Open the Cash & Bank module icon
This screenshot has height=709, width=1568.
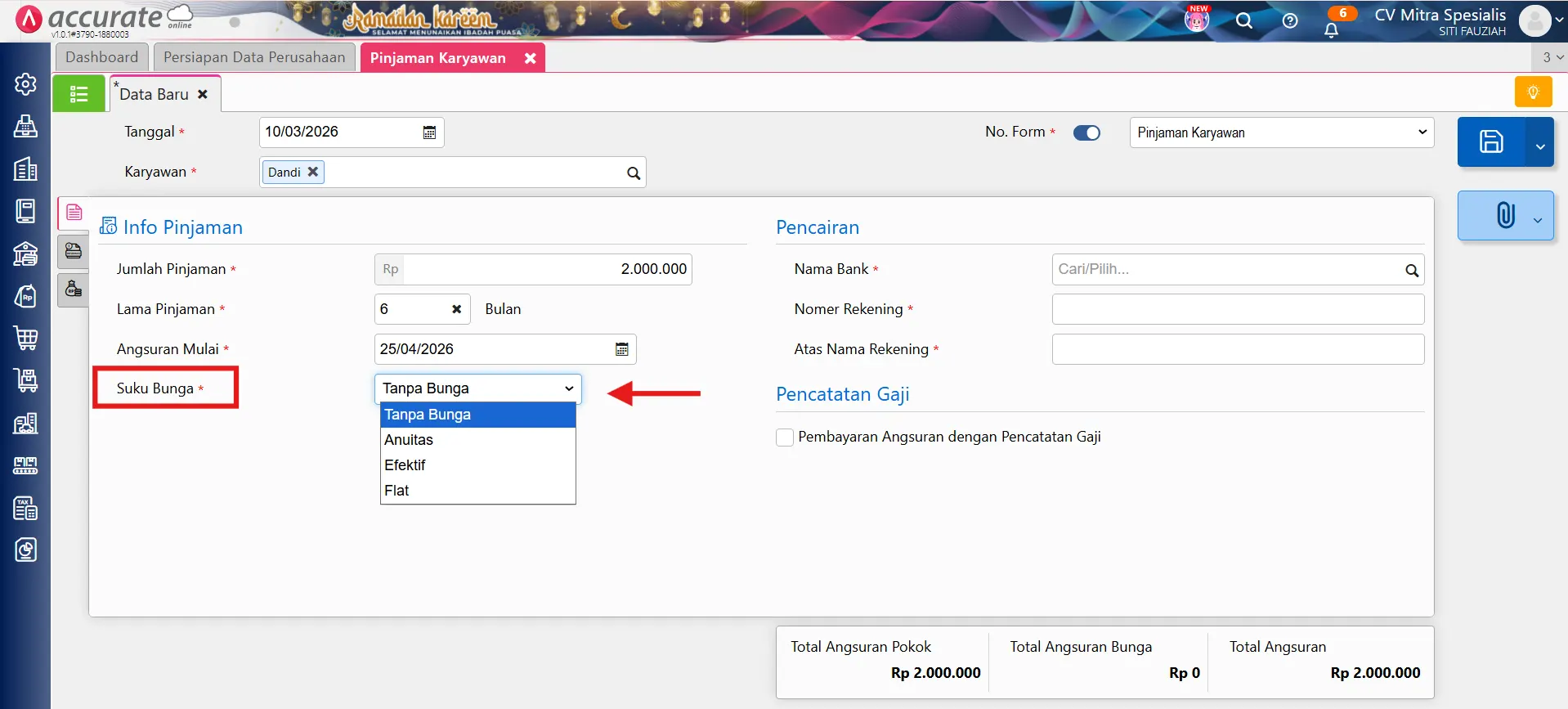(x=25, y=254)
